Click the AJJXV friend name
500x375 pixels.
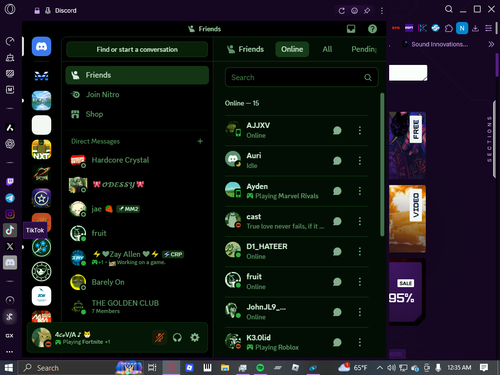pyautogui.click(x=258, y=126)
